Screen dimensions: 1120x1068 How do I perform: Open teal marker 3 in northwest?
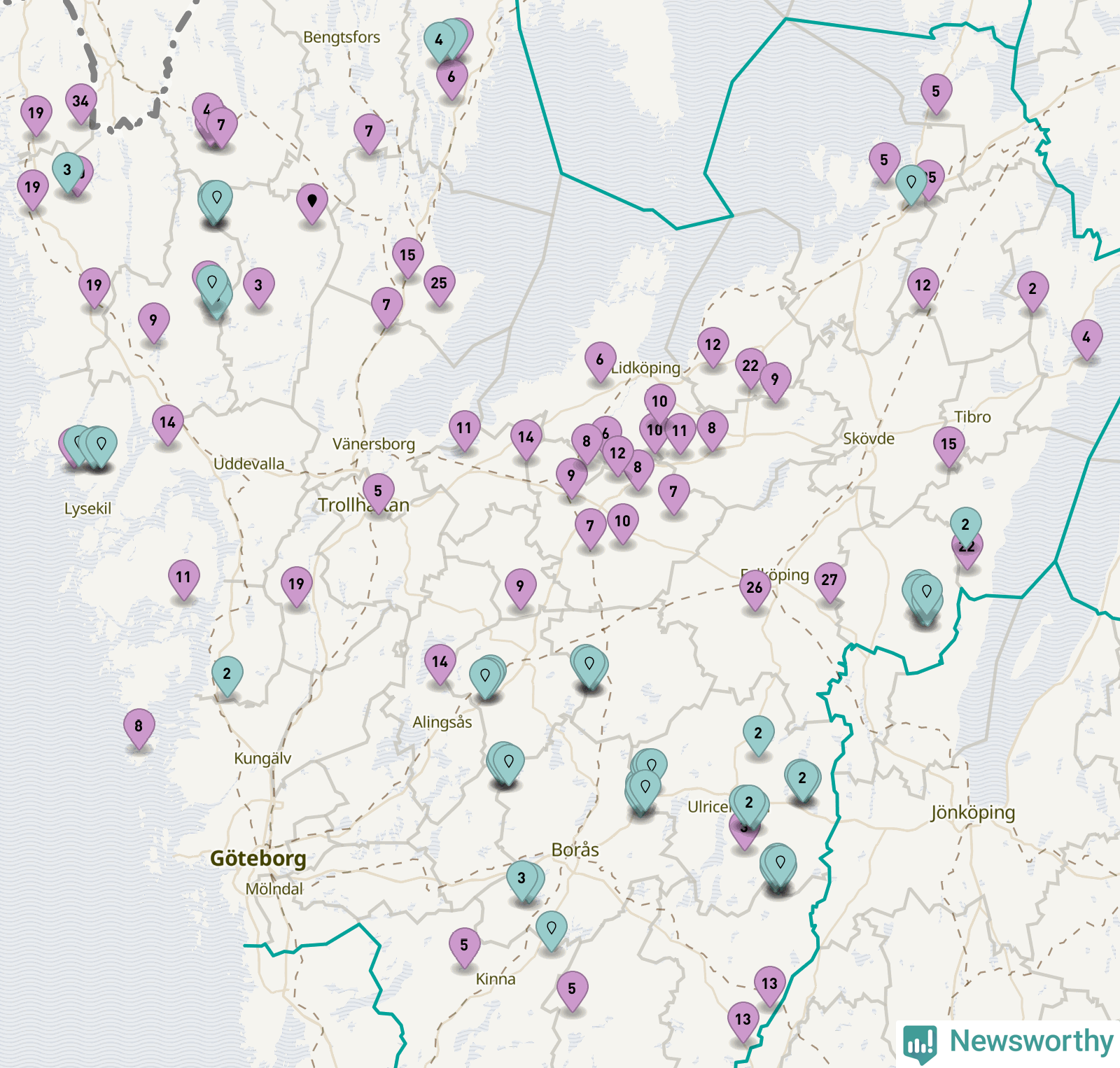click(x=67, y=172)
